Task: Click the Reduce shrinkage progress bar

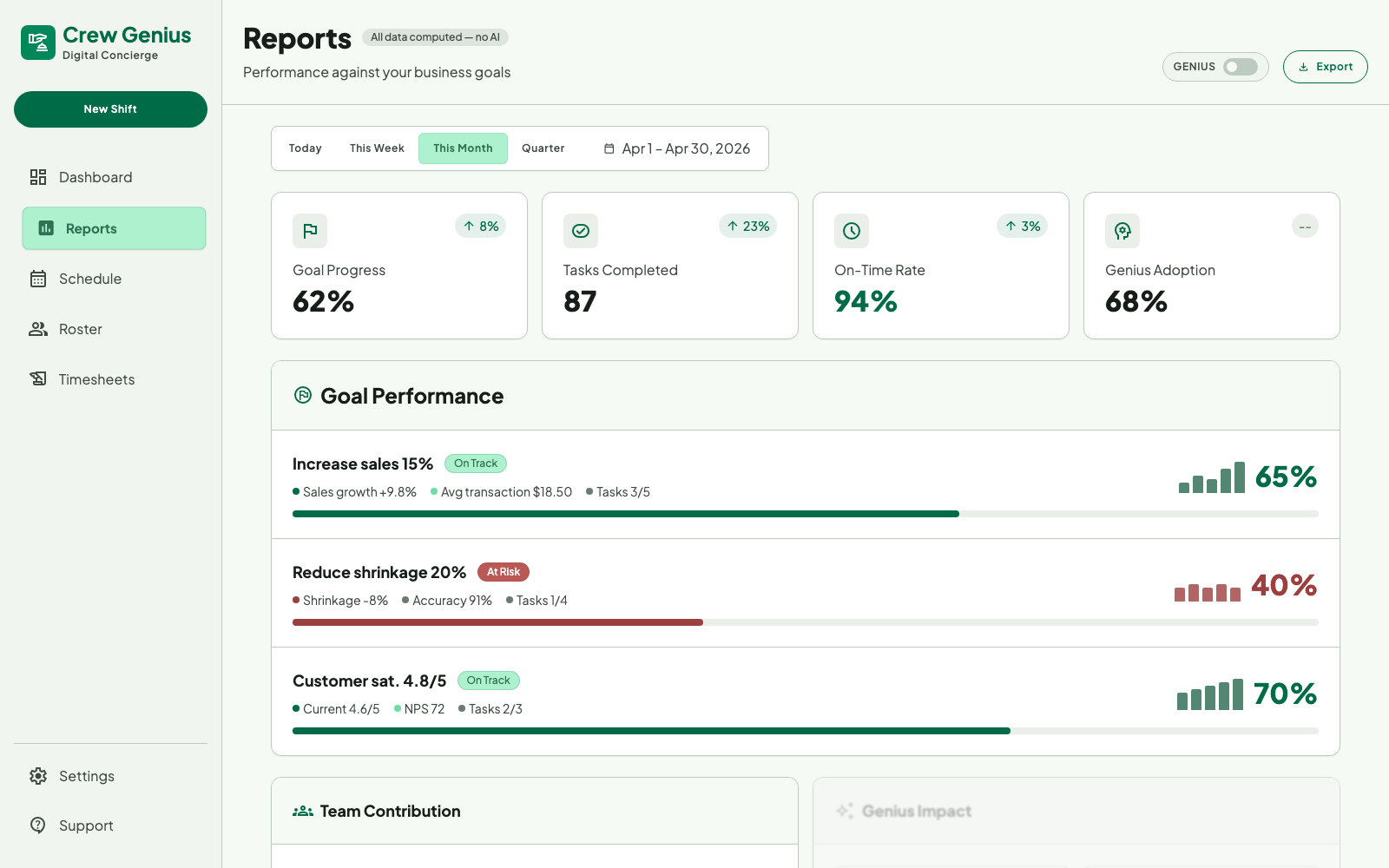Action: [x=806, y=622]
